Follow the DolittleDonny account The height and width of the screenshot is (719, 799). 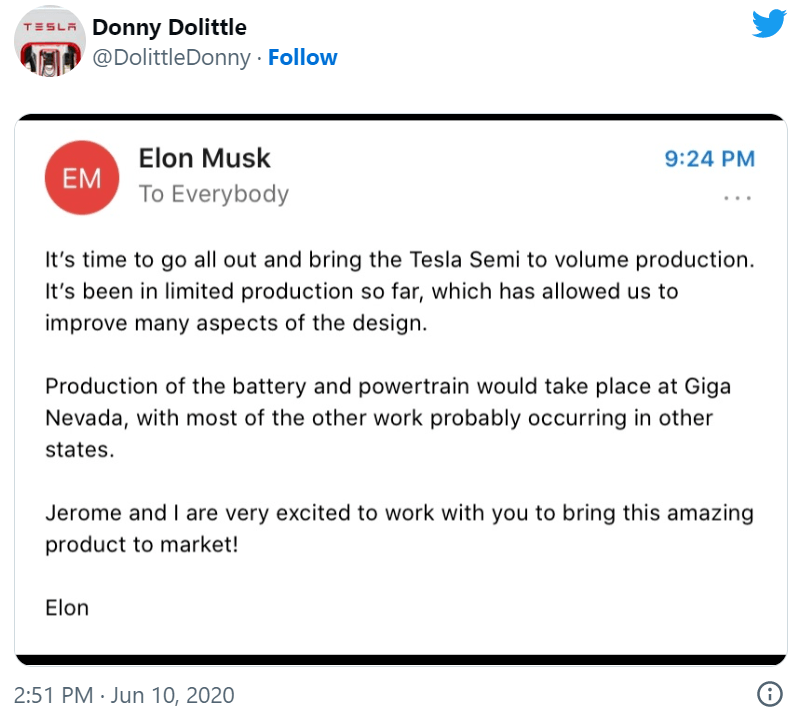pyautogui.click(x=303, y=58)
